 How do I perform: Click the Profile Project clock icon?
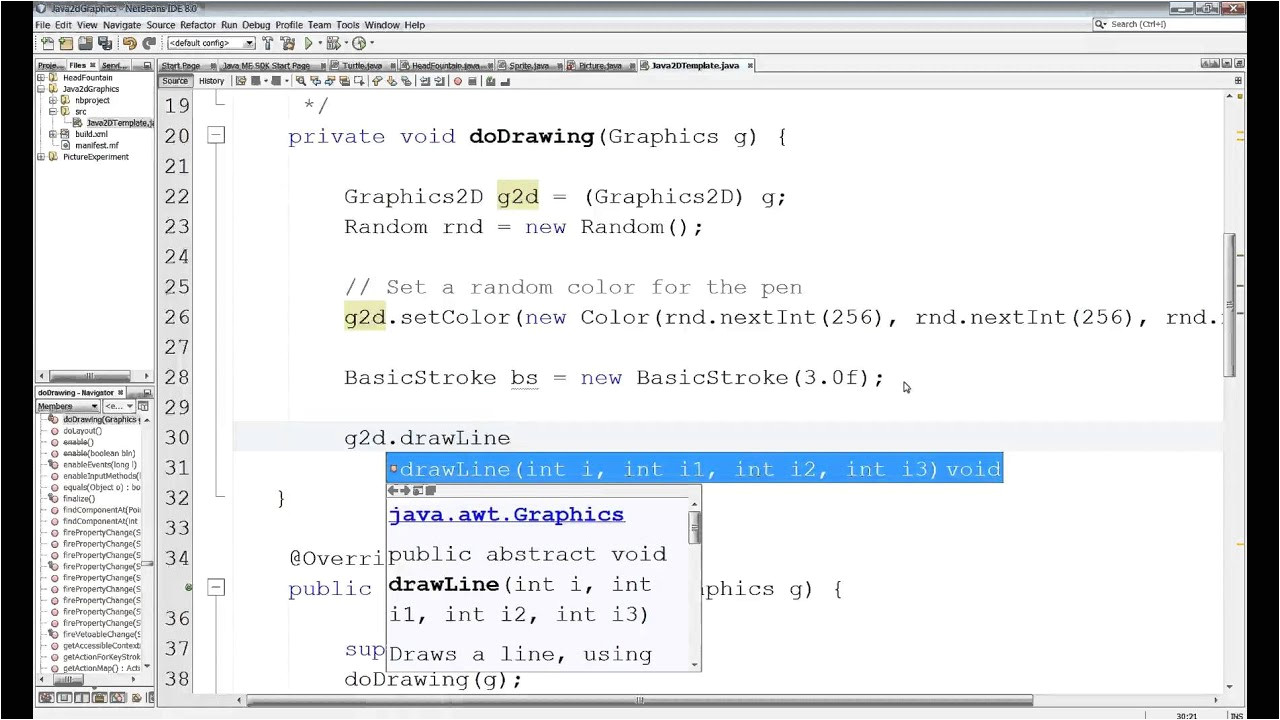[359, 43]
